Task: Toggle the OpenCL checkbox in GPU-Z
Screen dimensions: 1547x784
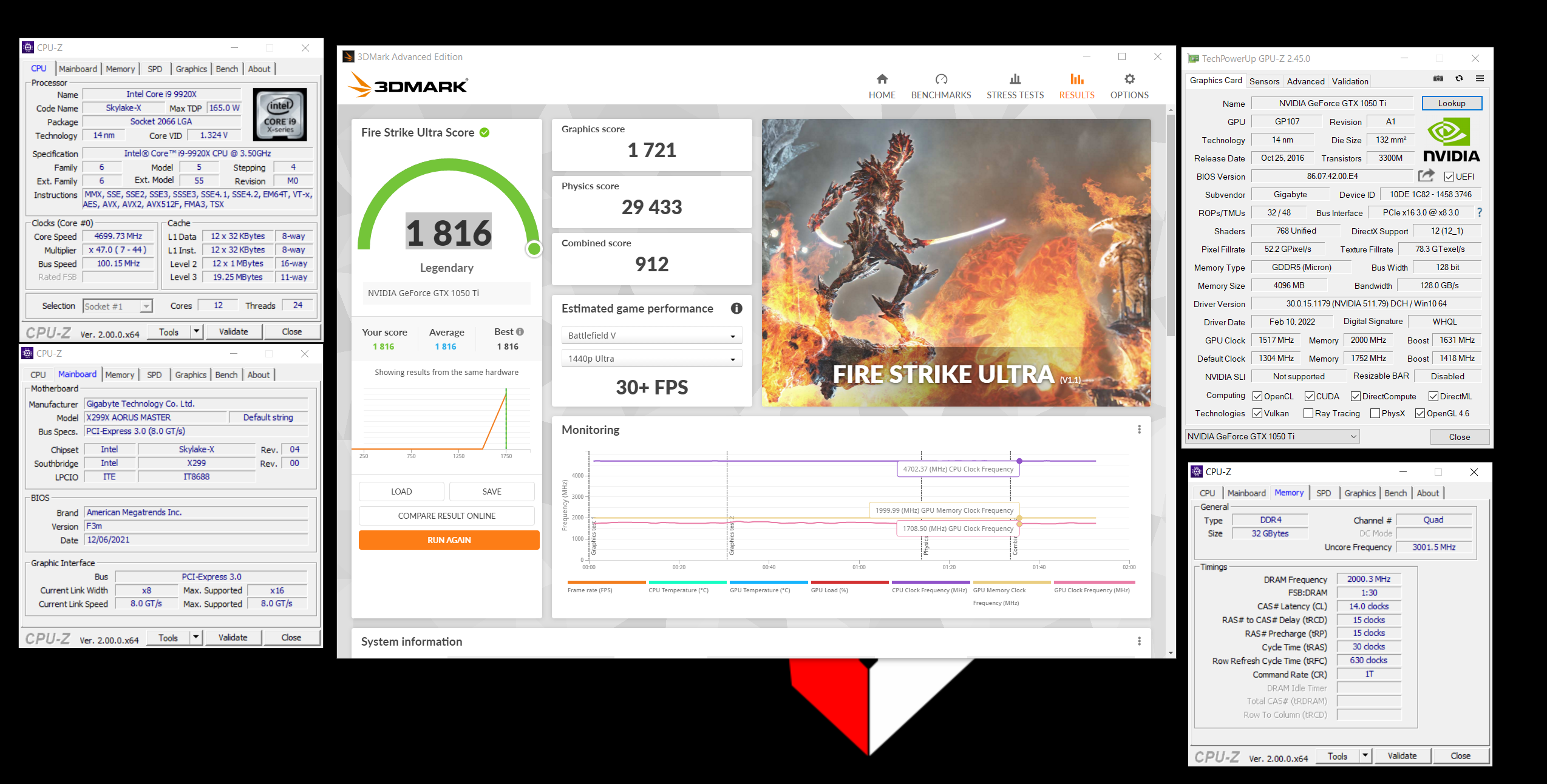Action: coord(1257,396)
